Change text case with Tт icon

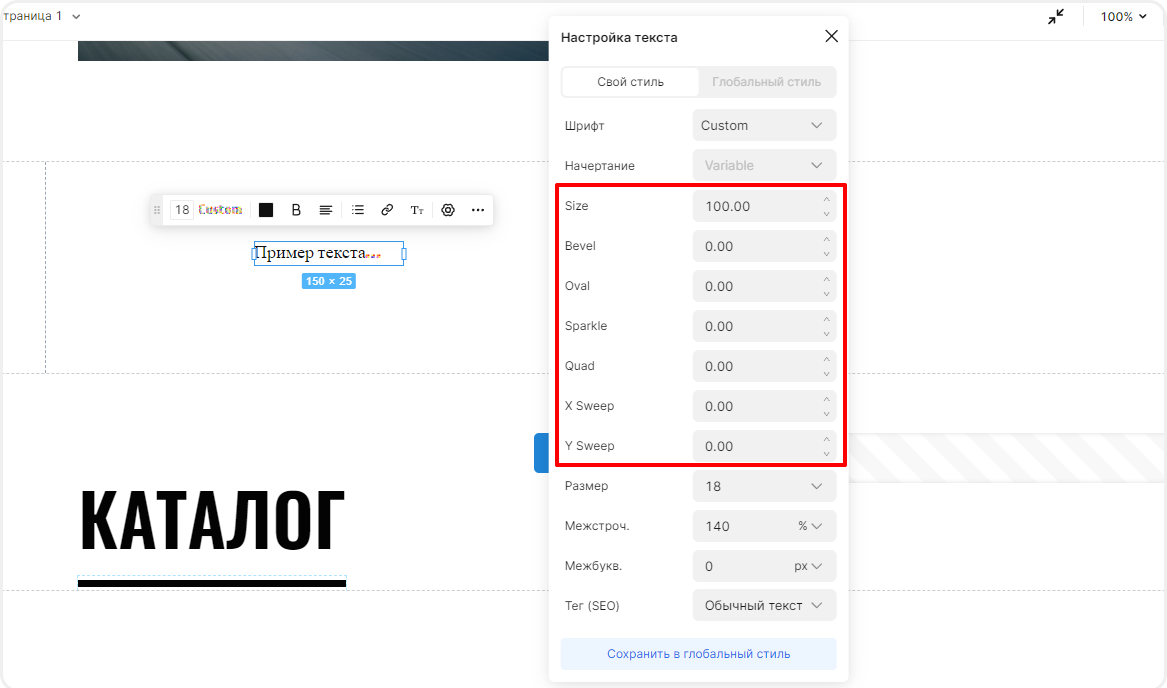tap(417, 210)
